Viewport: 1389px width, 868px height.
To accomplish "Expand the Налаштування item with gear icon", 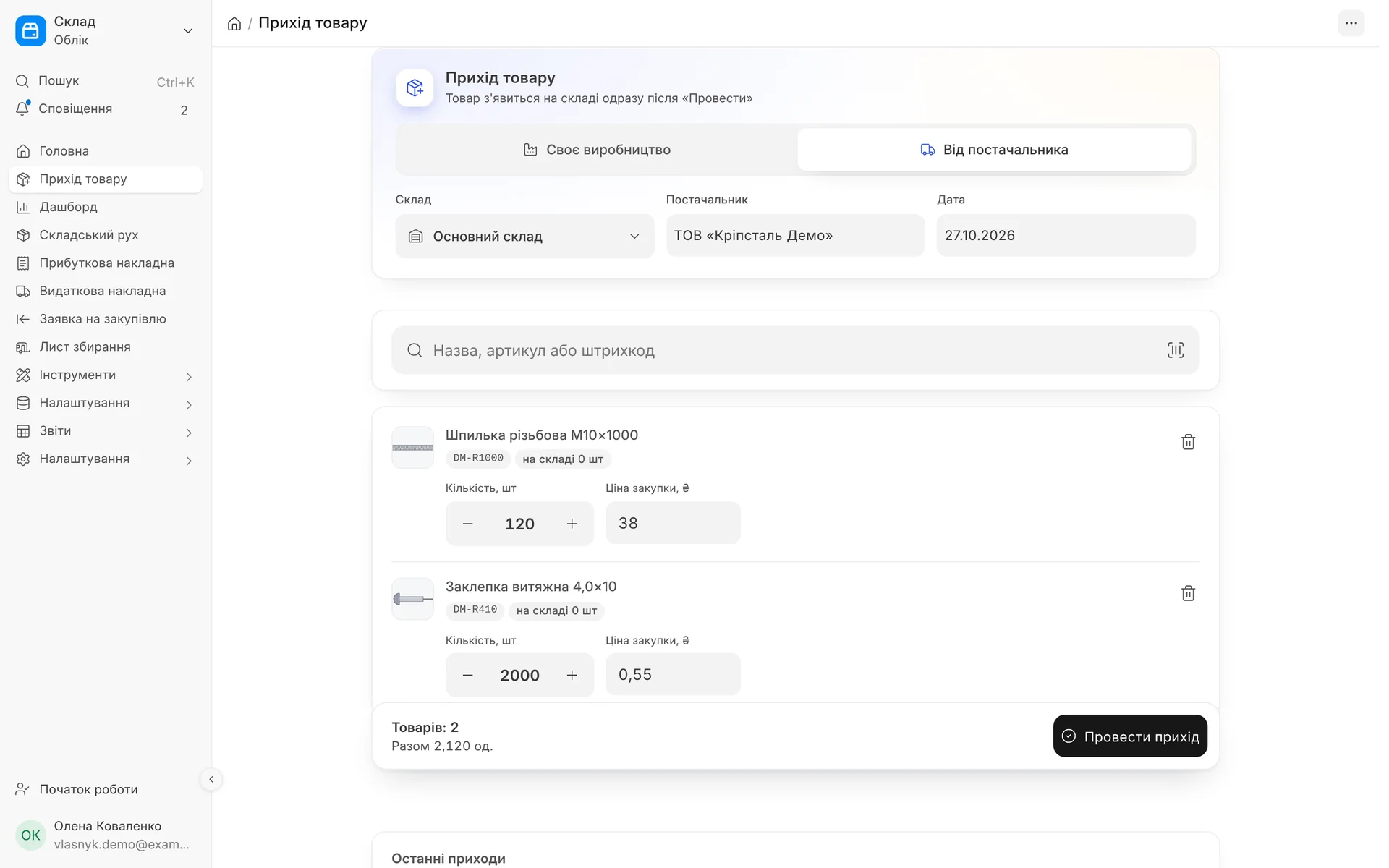I will pos(106,459).
